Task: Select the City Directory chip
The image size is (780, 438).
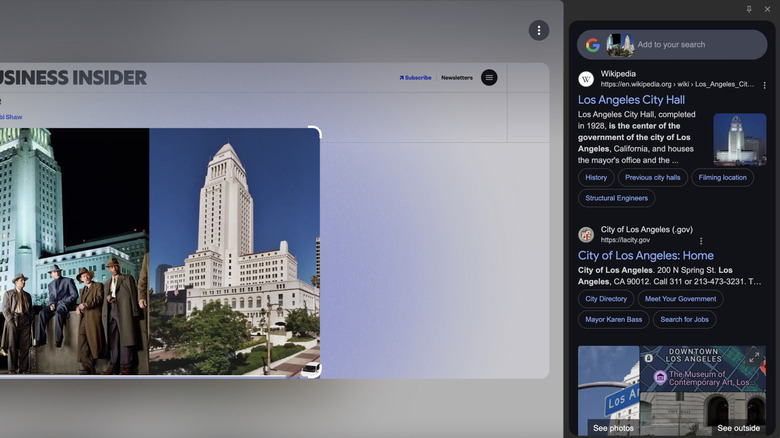Action: (x=606, y=299)
